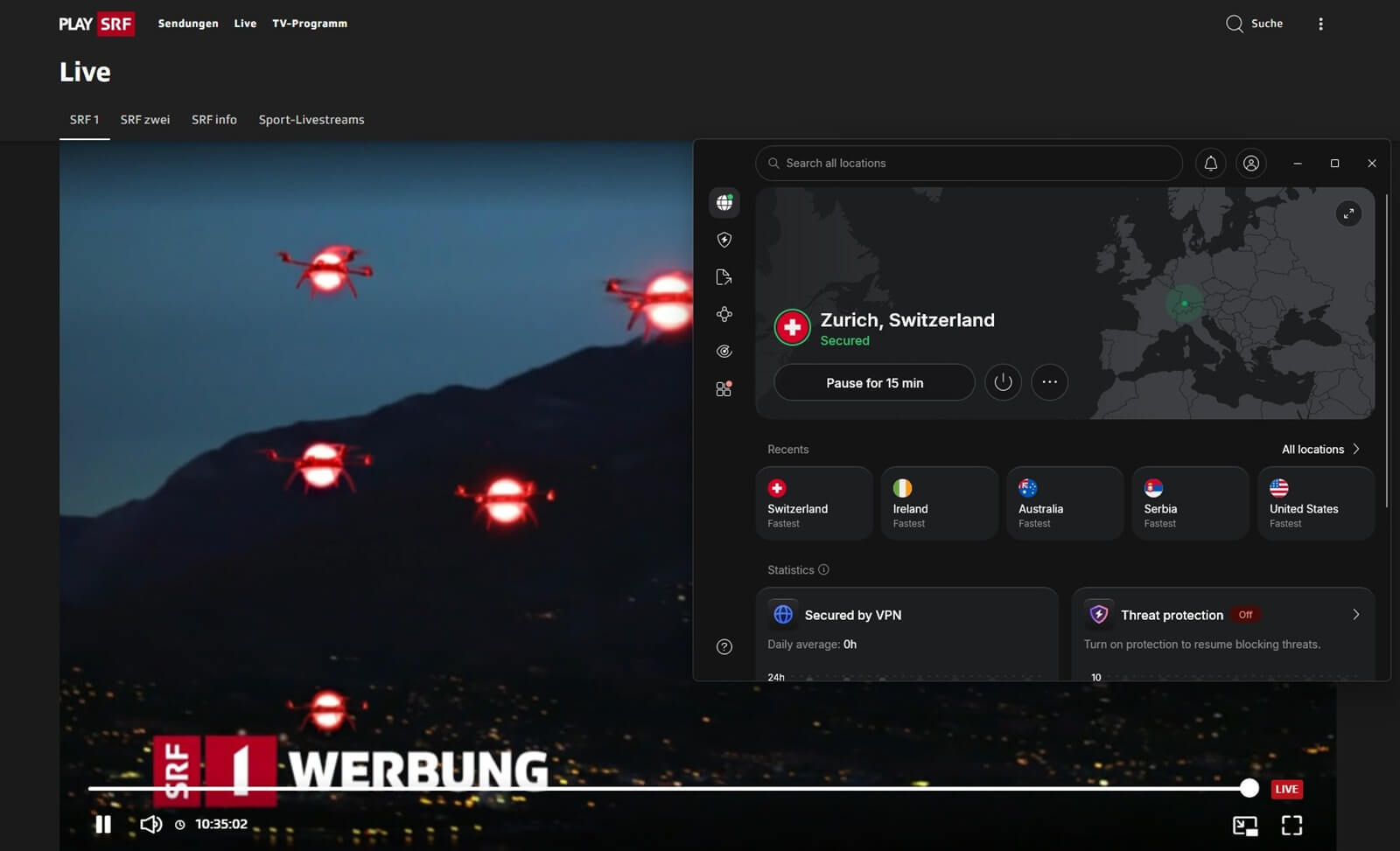Screen dimensions: 1400x851
Task: Enable picture-in-picture mode
Action: point(1245,825)
